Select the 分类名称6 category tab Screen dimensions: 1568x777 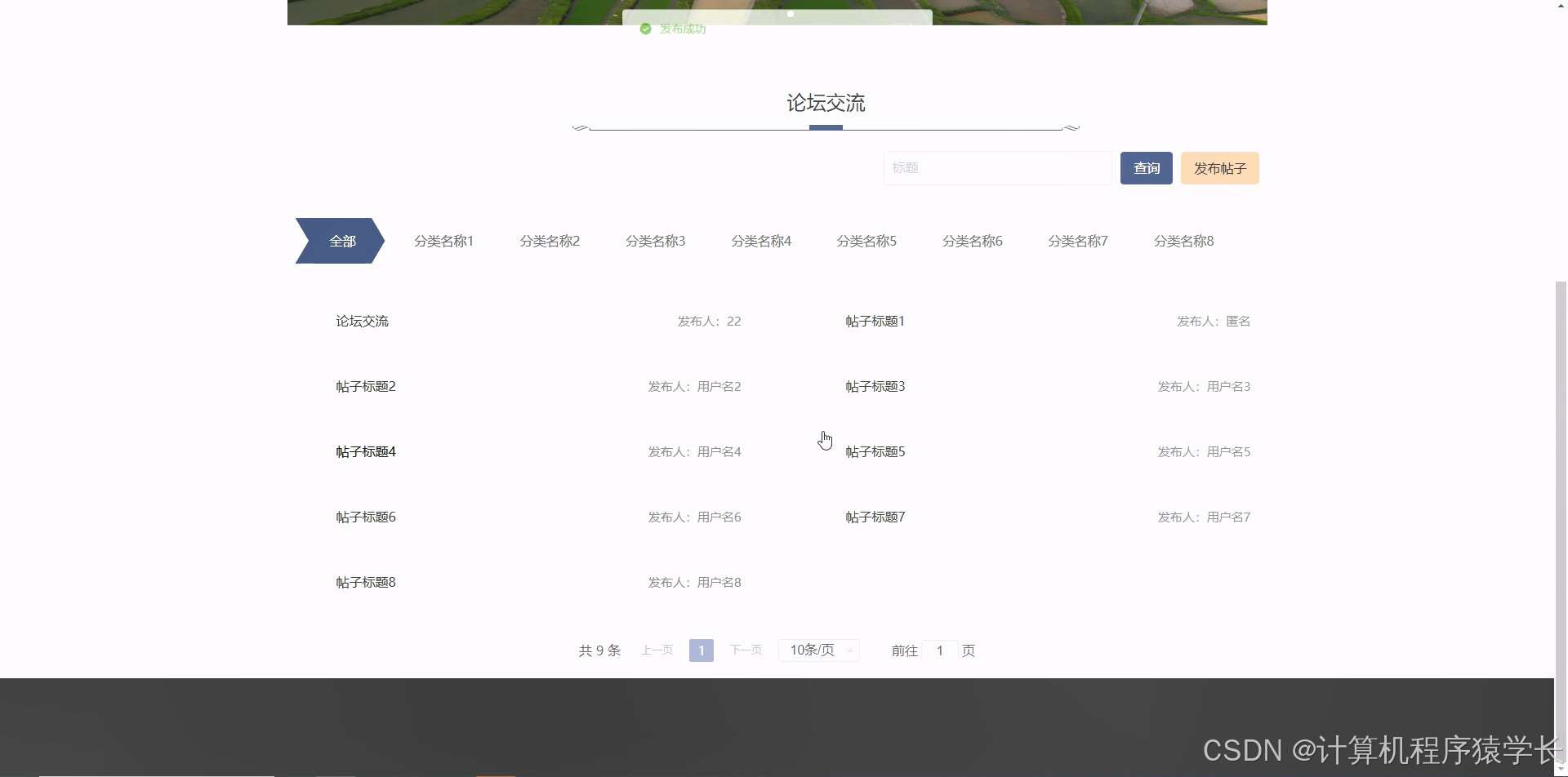(x=973, y=241)
